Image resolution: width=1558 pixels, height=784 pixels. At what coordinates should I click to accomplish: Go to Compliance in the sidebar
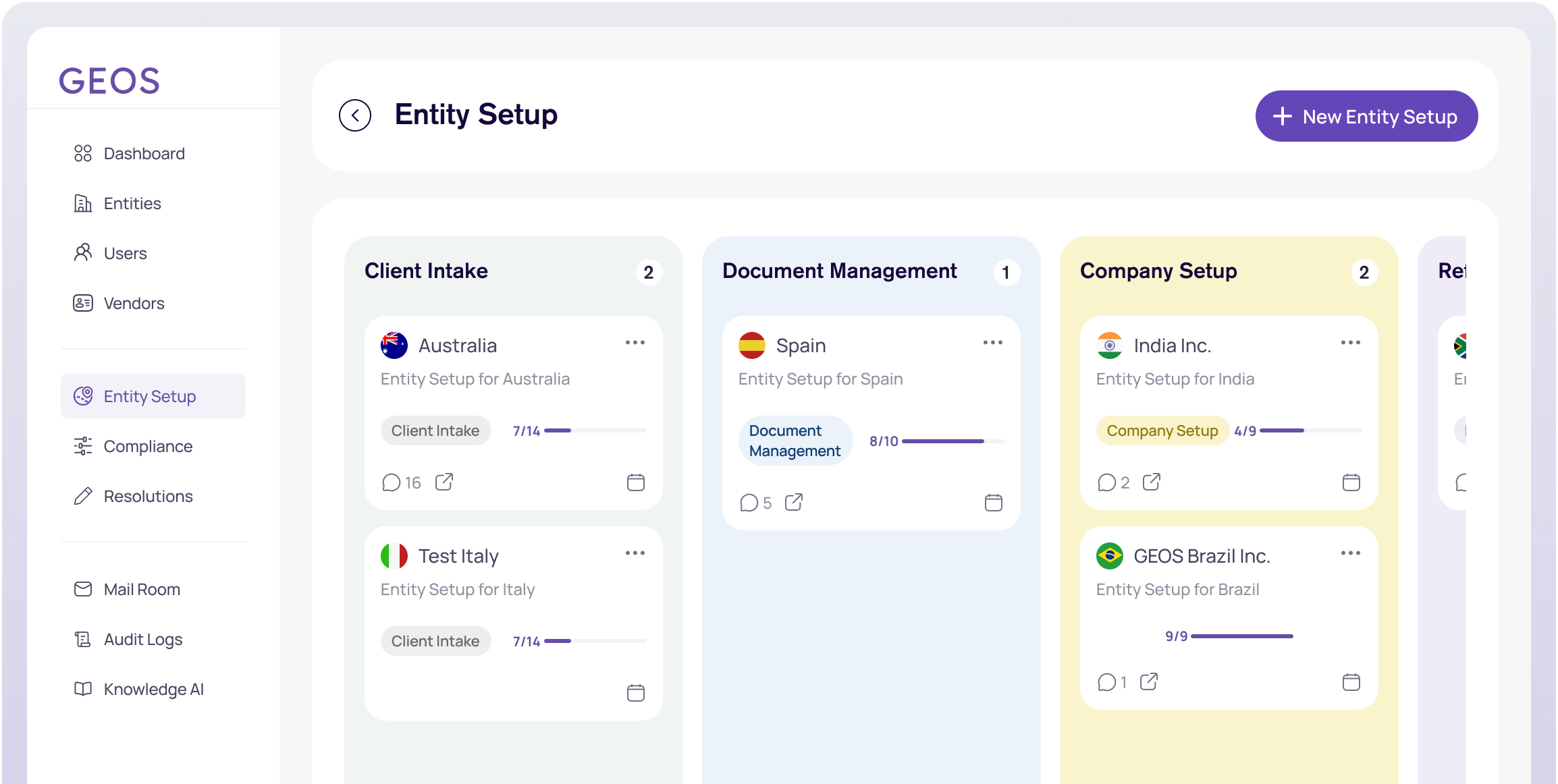[148, 447]
